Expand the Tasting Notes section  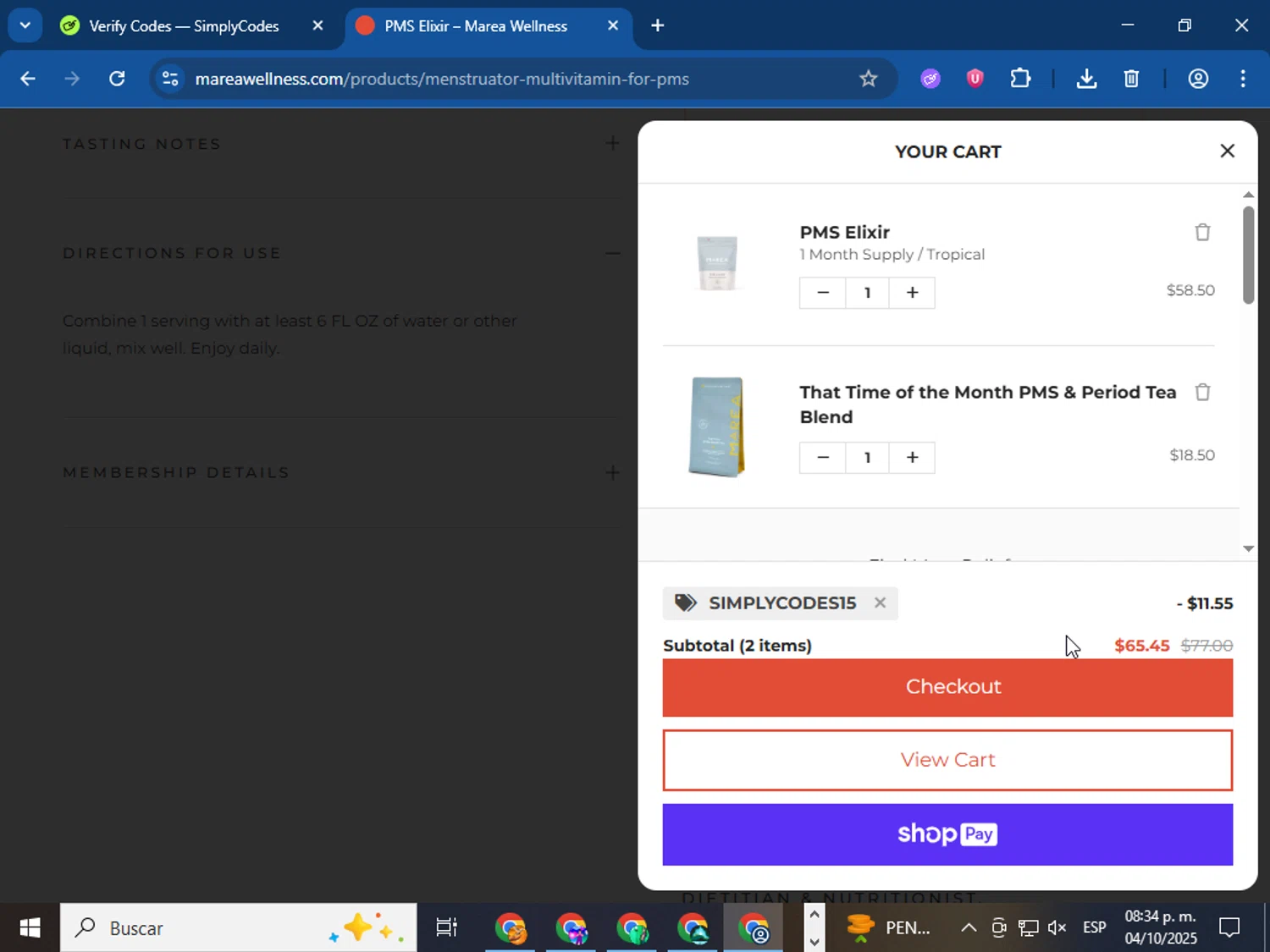tap(612, 143)
